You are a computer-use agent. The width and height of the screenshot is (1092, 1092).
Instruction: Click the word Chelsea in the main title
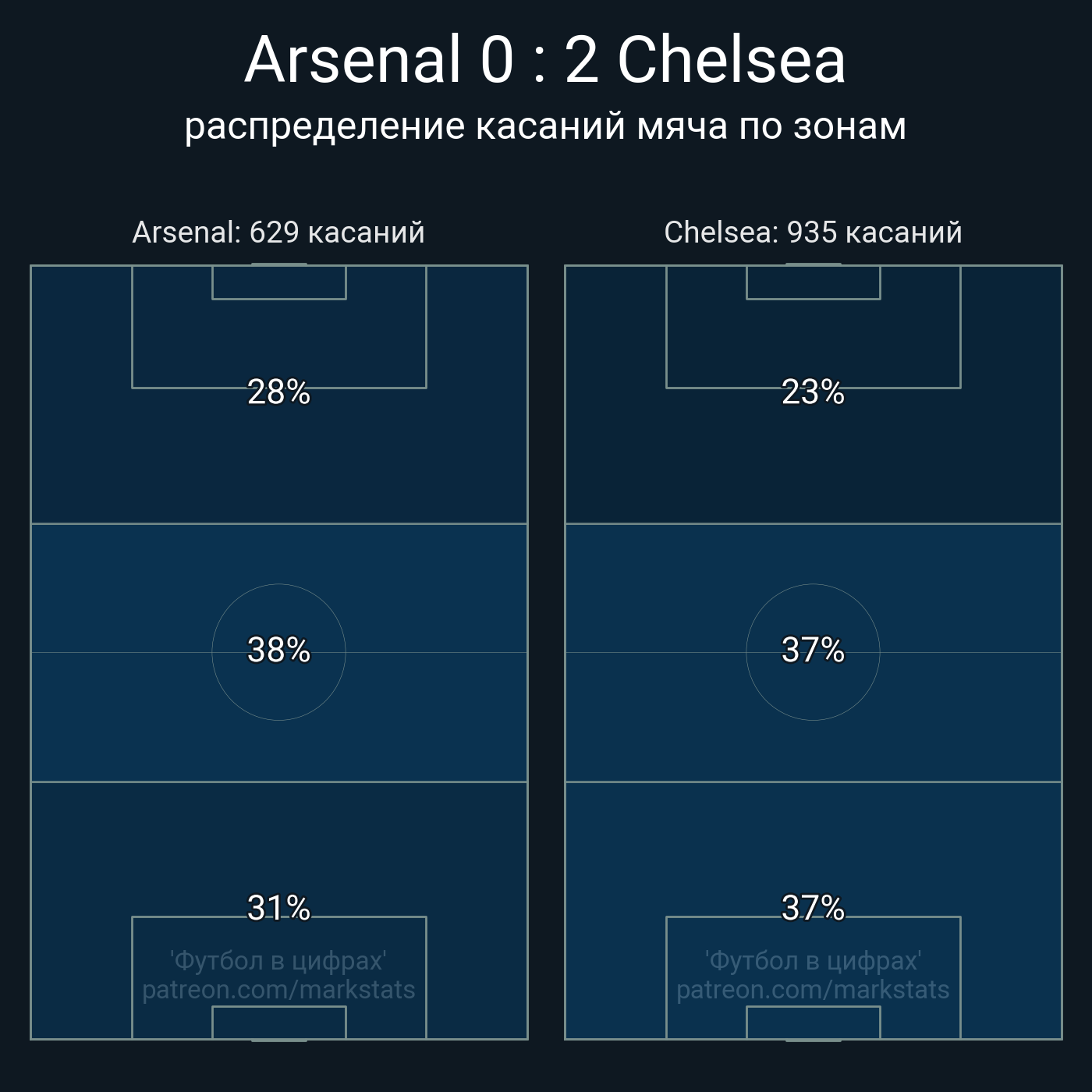[731, 60]
